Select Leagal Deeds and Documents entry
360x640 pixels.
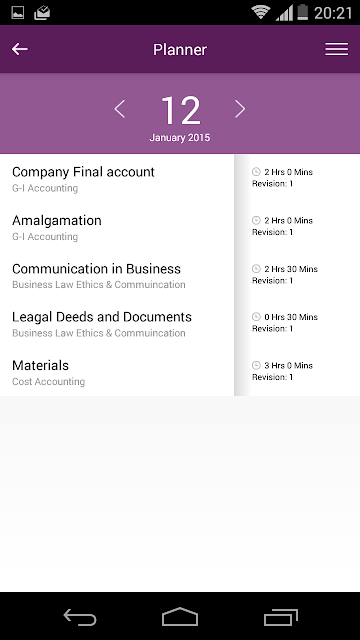coord(117,324)
